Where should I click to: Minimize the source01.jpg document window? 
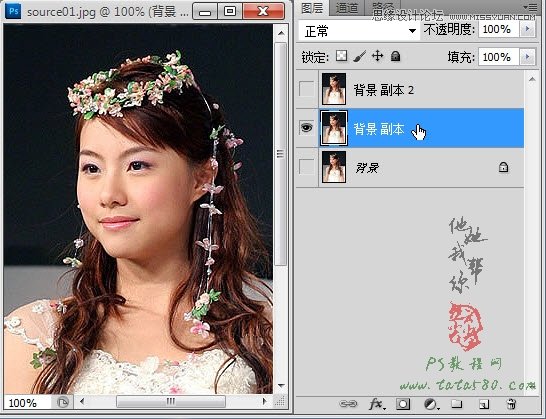(x=205, y=11)
